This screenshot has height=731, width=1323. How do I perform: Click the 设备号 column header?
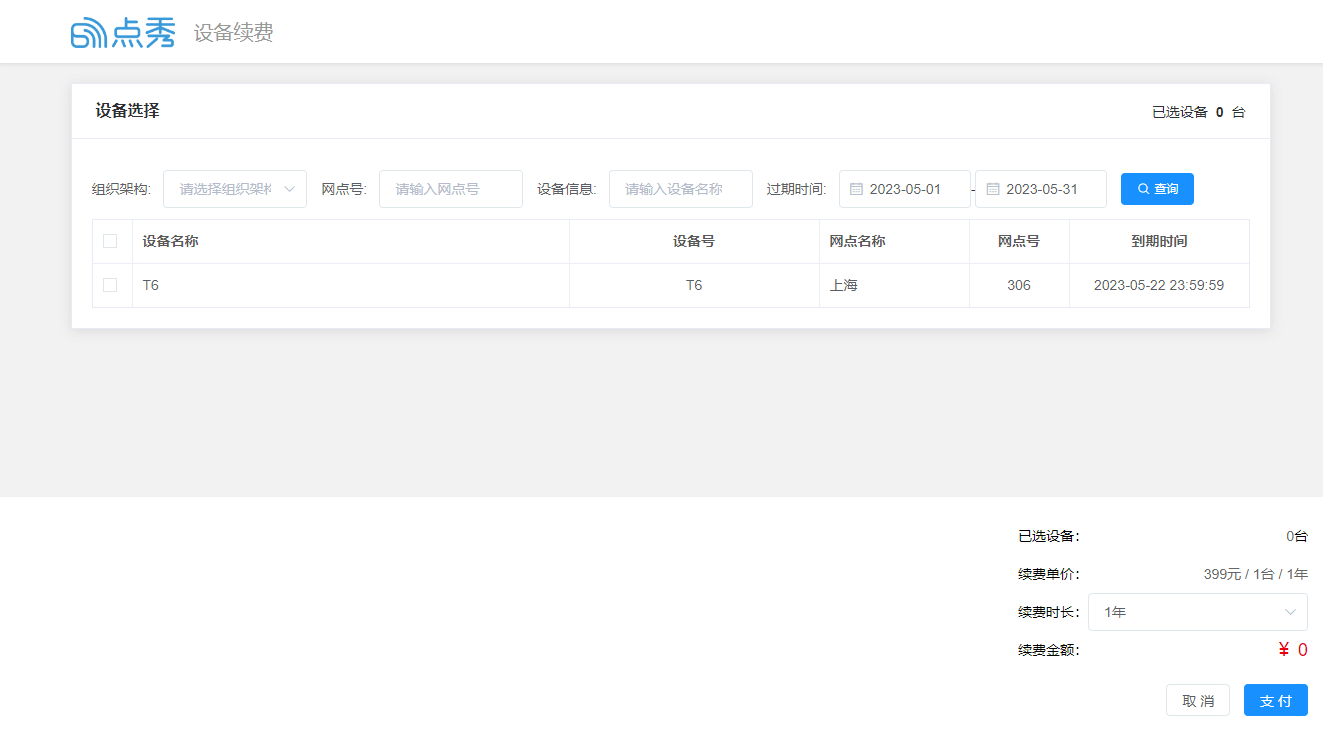pyautogui.click(x=694, y=241)
